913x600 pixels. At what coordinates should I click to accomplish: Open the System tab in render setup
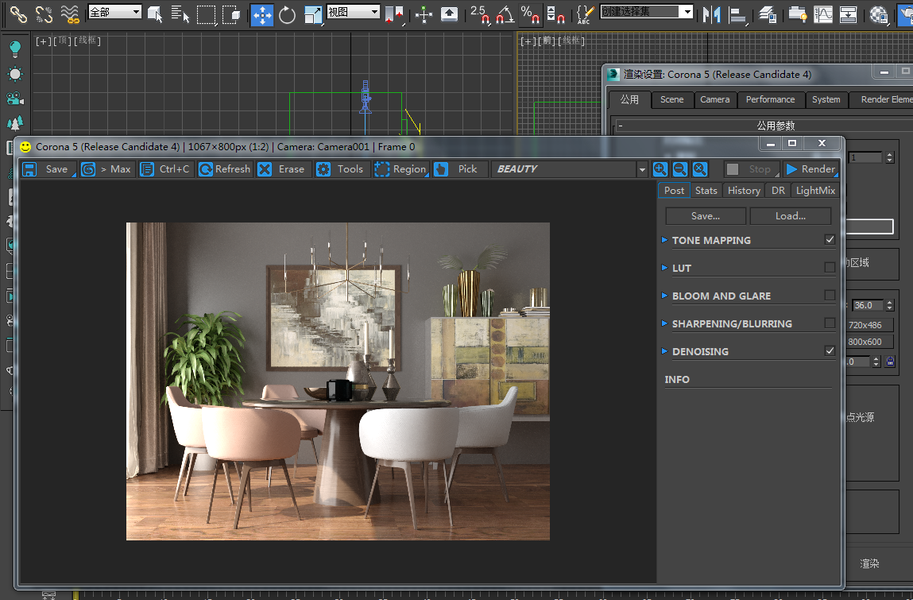tap(826, 100)
